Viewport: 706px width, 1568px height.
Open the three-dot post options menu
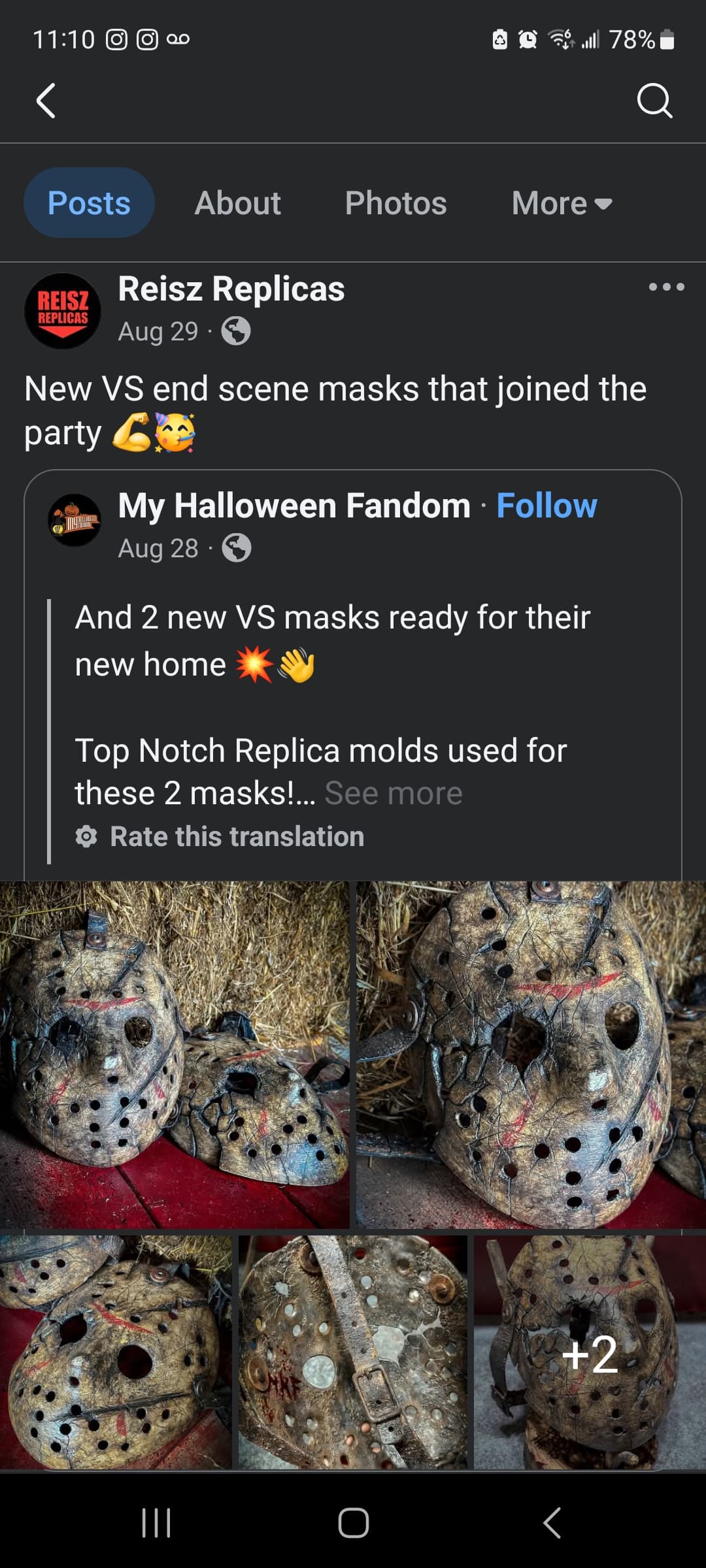click(x=666, y=287)
